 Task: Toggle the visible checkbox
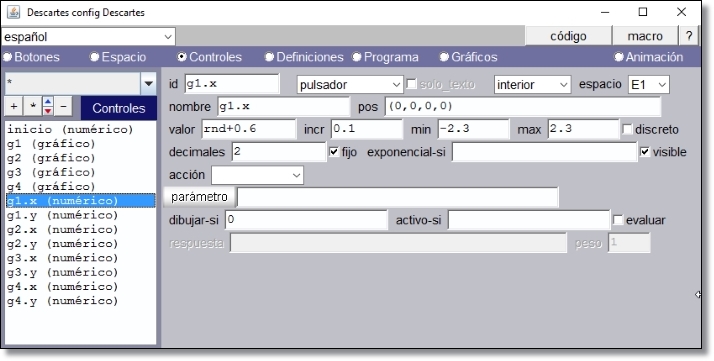click(x=645, y=152)
